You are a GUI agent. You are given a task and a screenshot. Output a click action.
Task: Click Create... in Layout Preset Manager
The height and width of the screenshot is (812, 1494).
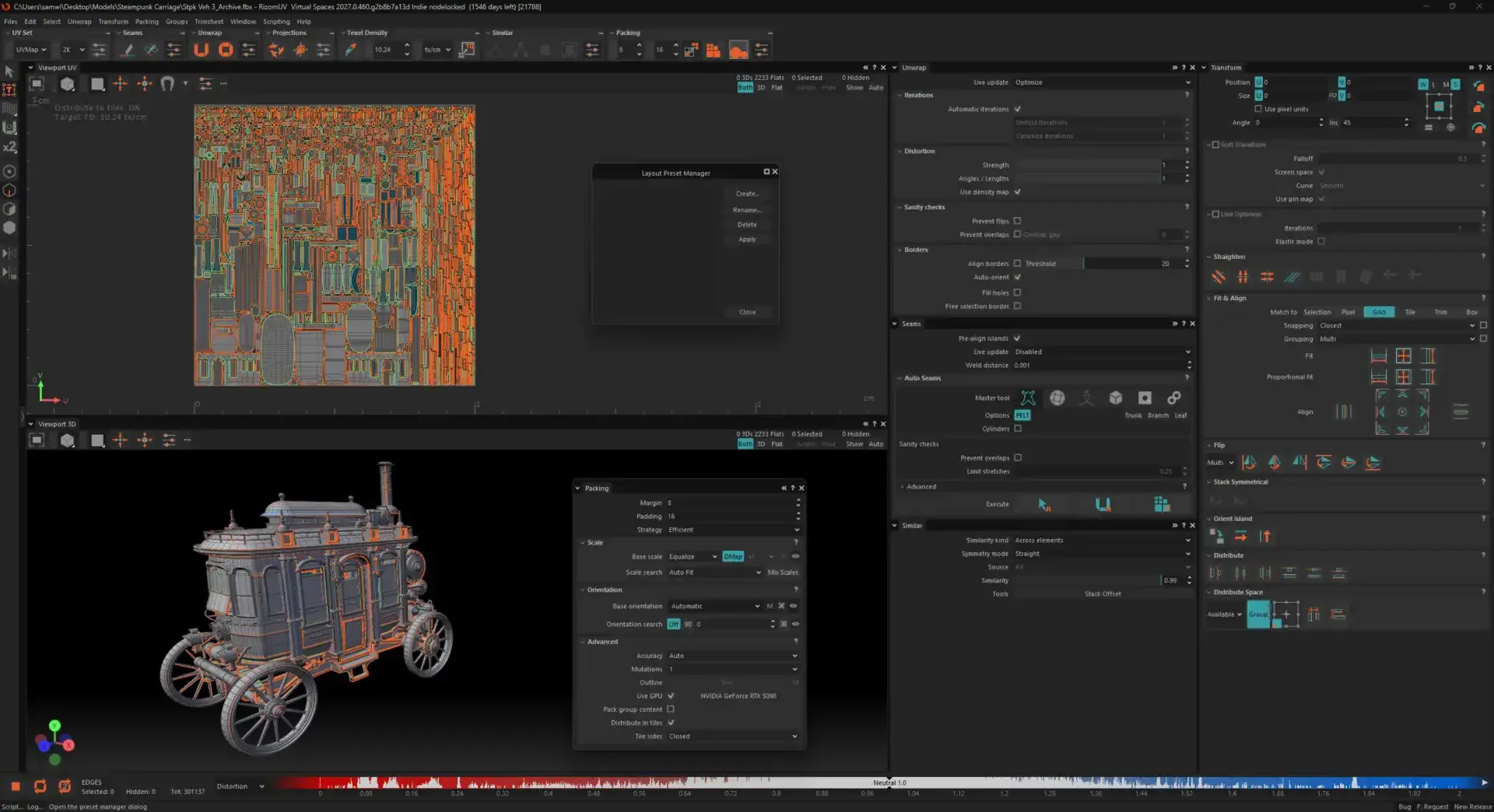(747, 194)
